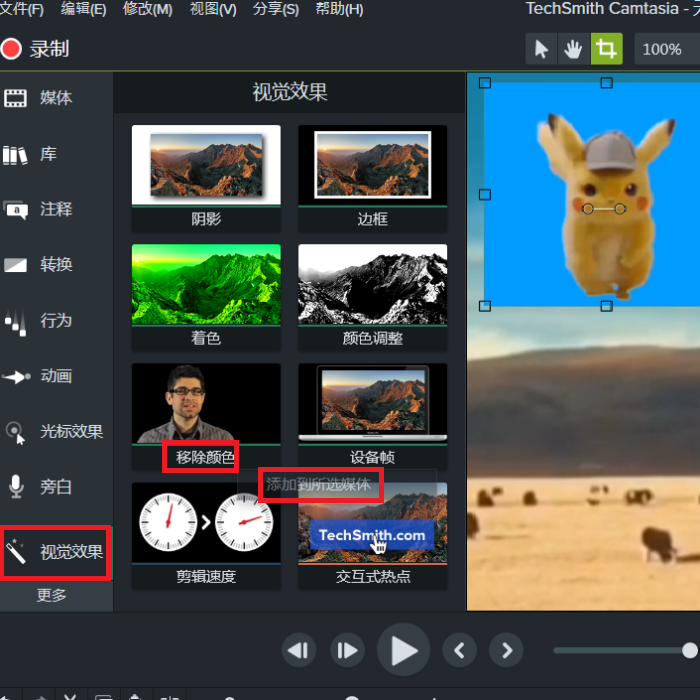Open the 转换 transitions tab
Viewport: 700px width, 700px height.
pyautogui.click(x=38, y=264)
